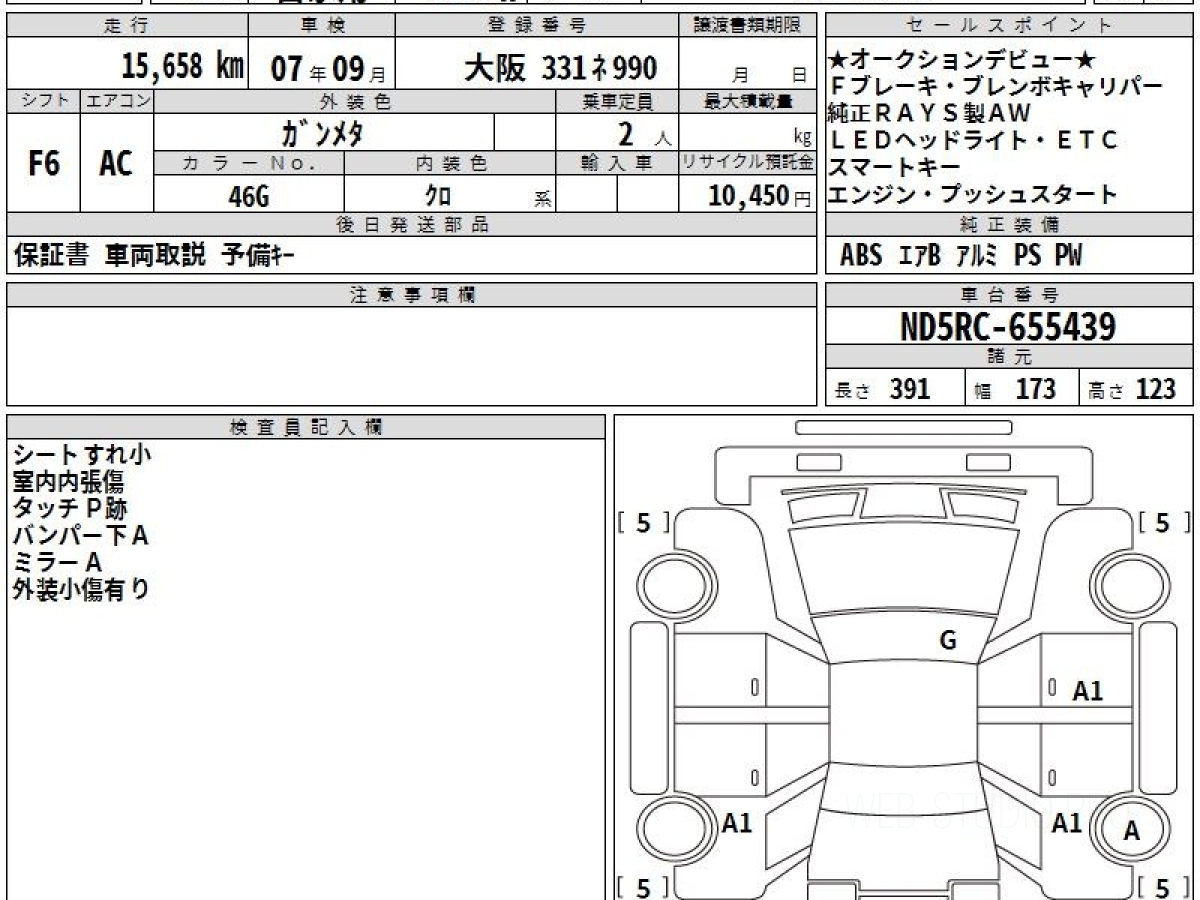This screenshot has width=1200, height=900.
Task: Select inspector note シートすれ小
Action: pyautogui.click(x=81, y=455)
